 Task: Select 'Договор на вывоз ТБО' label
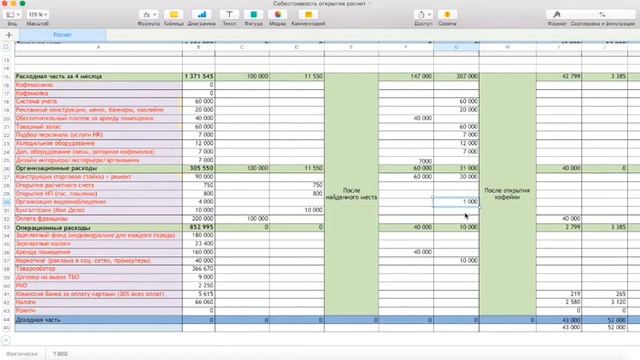[98, 277]
